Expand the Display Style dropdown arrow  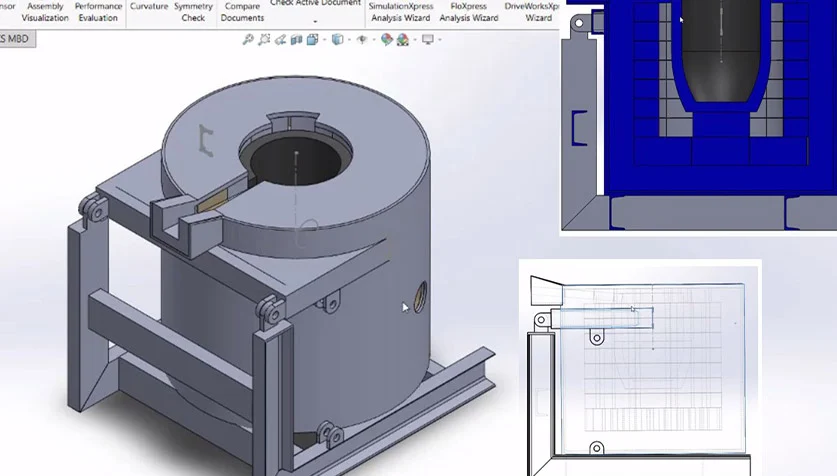[x=349, y=39]
